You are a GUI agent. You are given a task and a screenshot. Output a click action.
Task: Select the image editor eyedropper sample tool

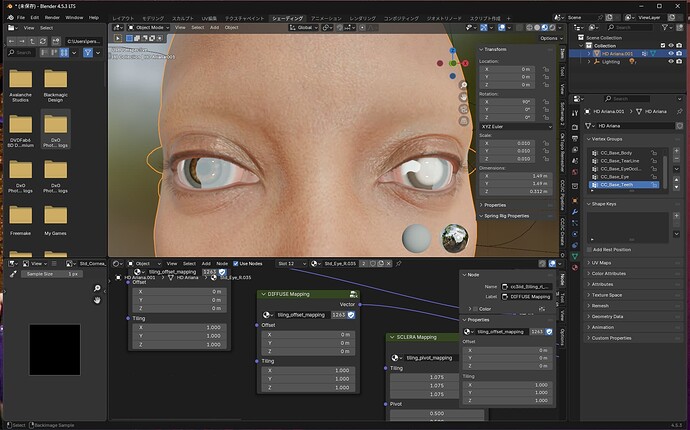[x=13, y=274]
